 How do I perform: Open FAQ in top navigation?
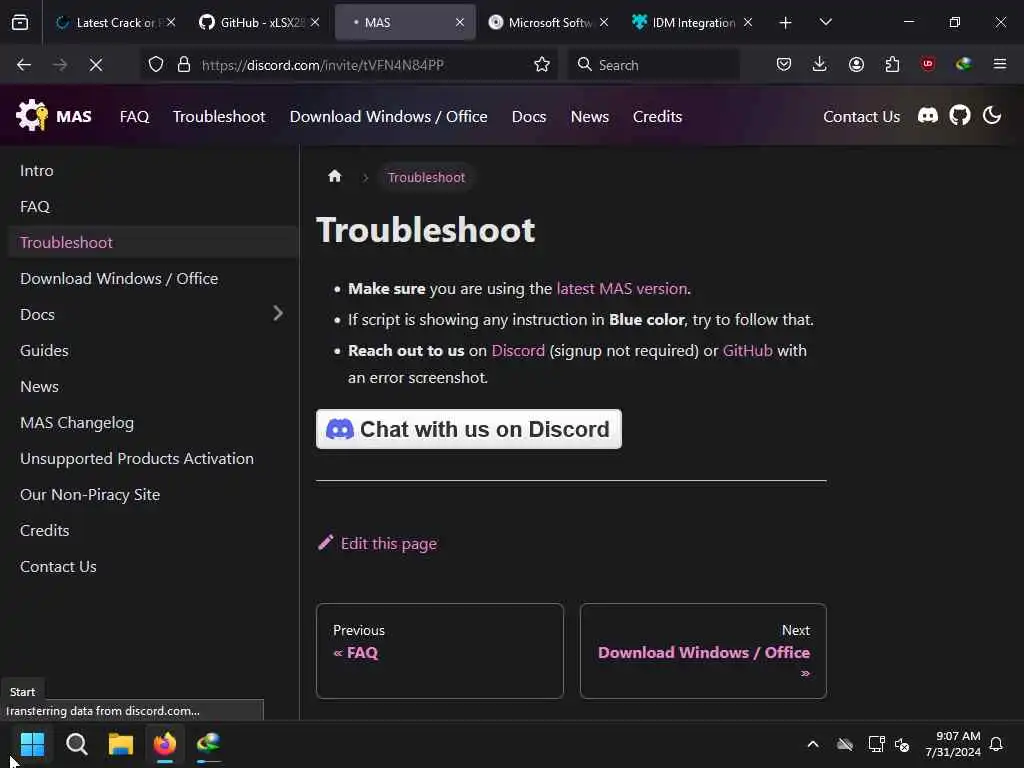click(x=135, y=116)
